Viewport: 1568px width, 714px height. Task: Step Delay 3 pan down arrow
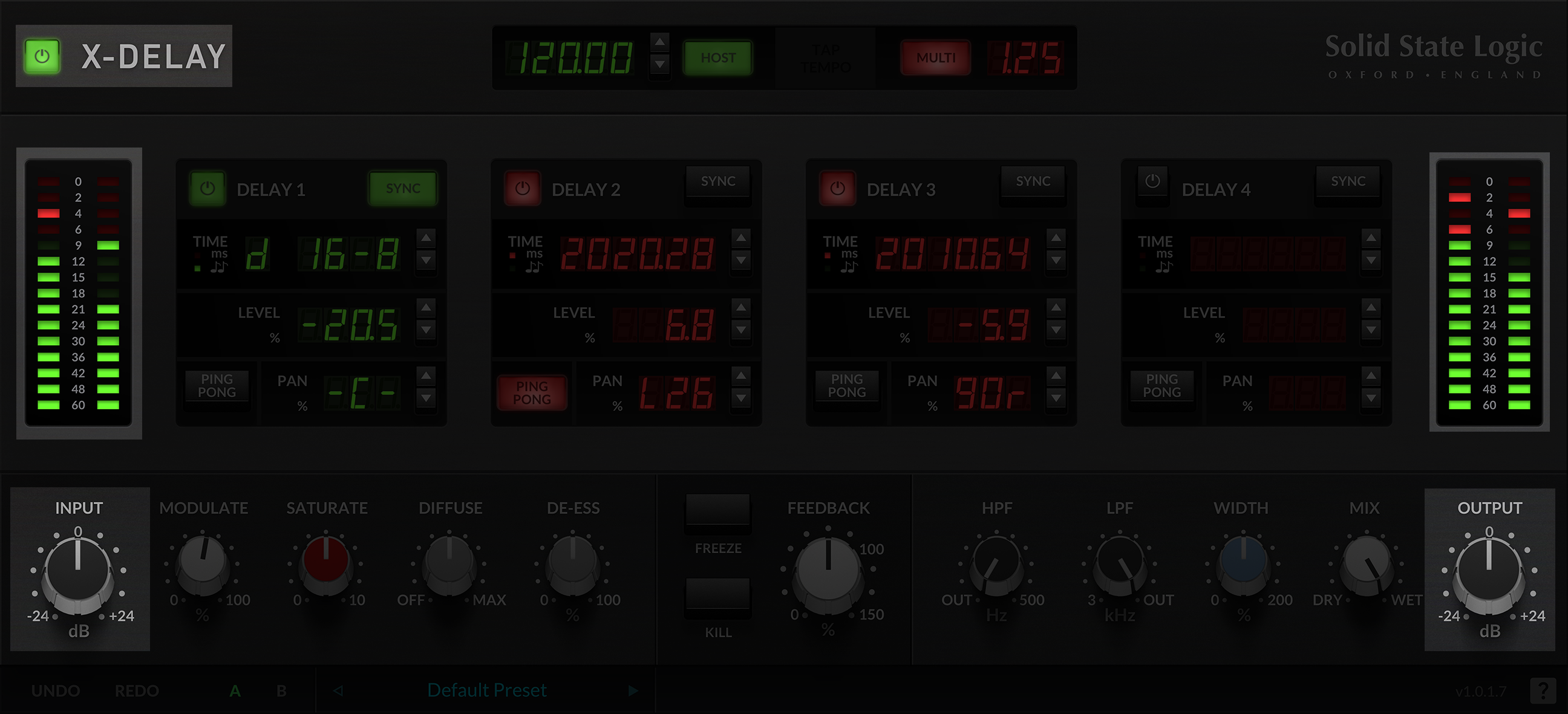tap(1056, 398)
